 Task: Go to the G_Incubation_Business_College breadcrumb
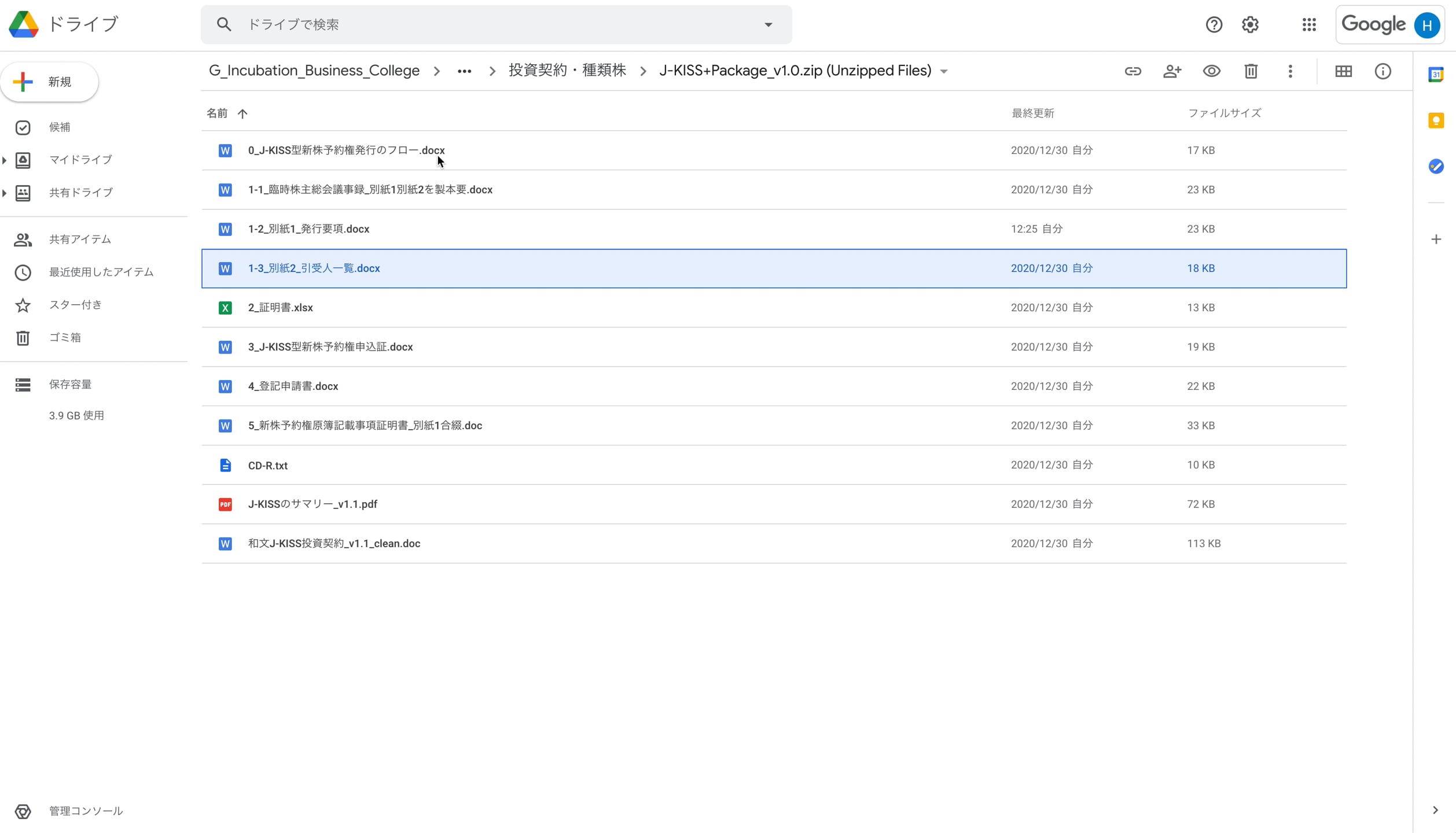pos(314,71)
